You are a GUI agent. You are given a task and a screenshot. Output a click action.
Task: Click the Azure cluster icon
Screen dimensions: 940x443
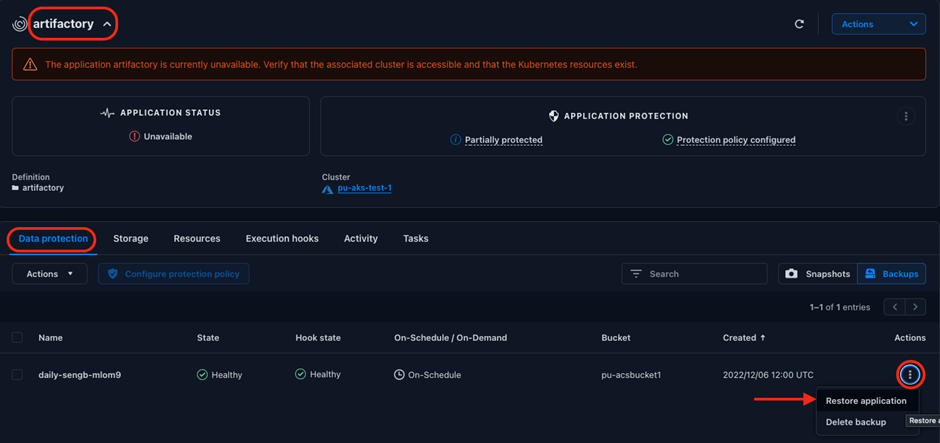[x=327, y=189]
